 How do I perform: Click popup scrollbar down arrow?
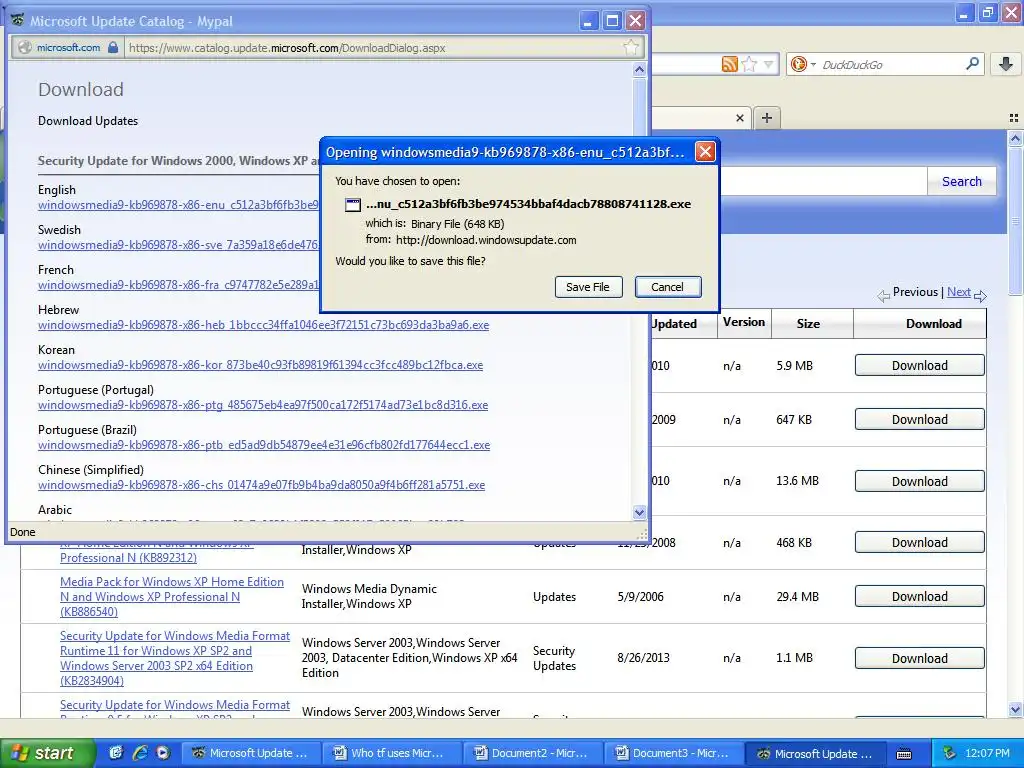[x=639, y=513]
